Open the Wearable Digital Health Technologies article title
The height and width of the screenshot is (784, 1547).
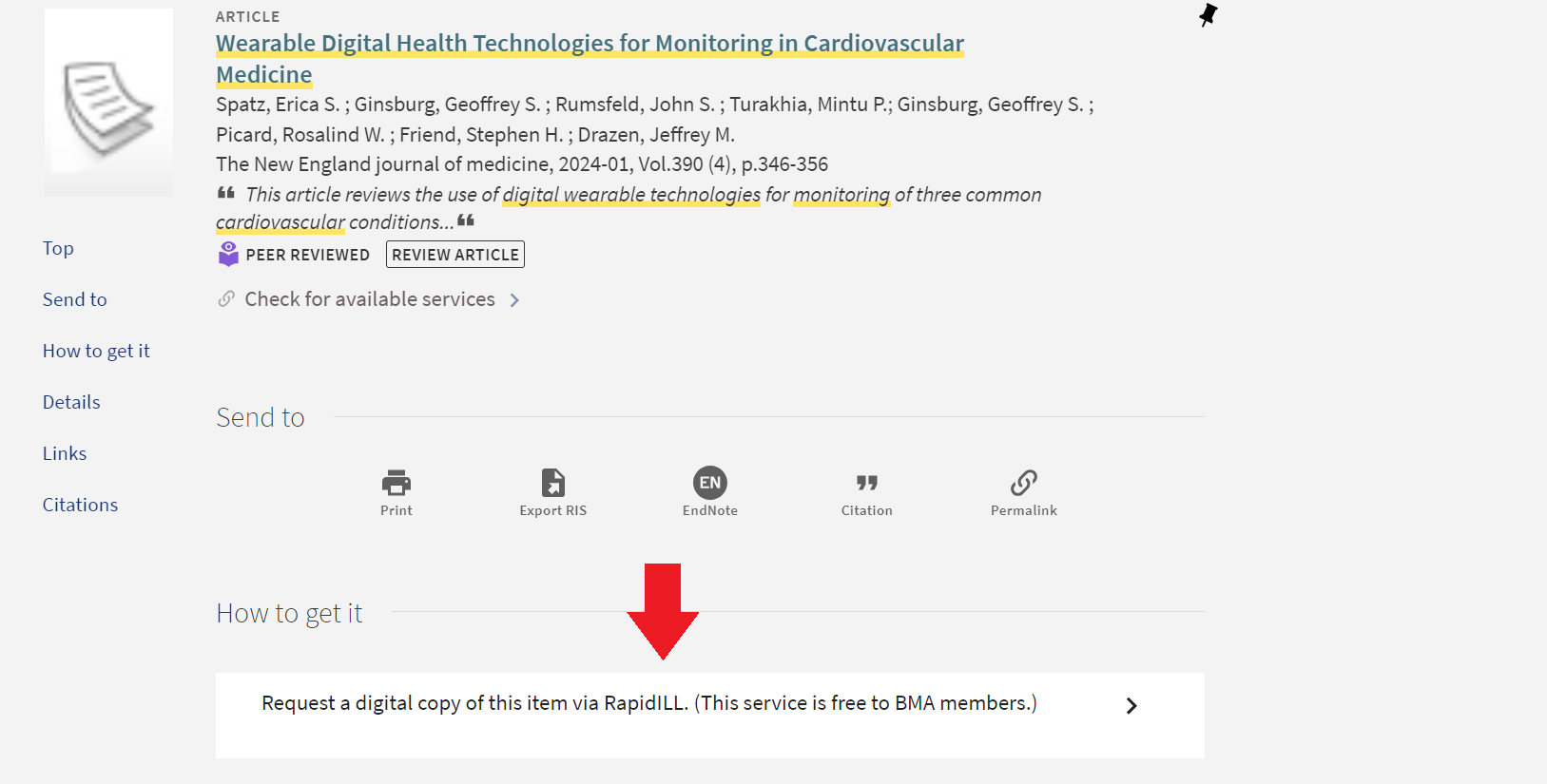click(x=590, y=44)
